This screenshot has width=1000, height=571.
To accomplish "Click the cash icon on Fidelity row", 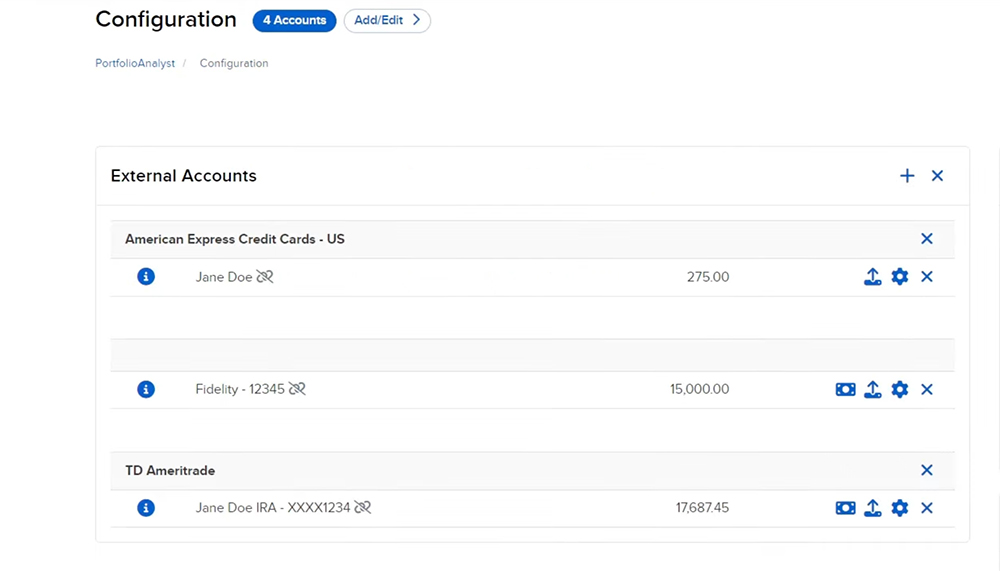I will pyautogui.click(x=846, y=389).
